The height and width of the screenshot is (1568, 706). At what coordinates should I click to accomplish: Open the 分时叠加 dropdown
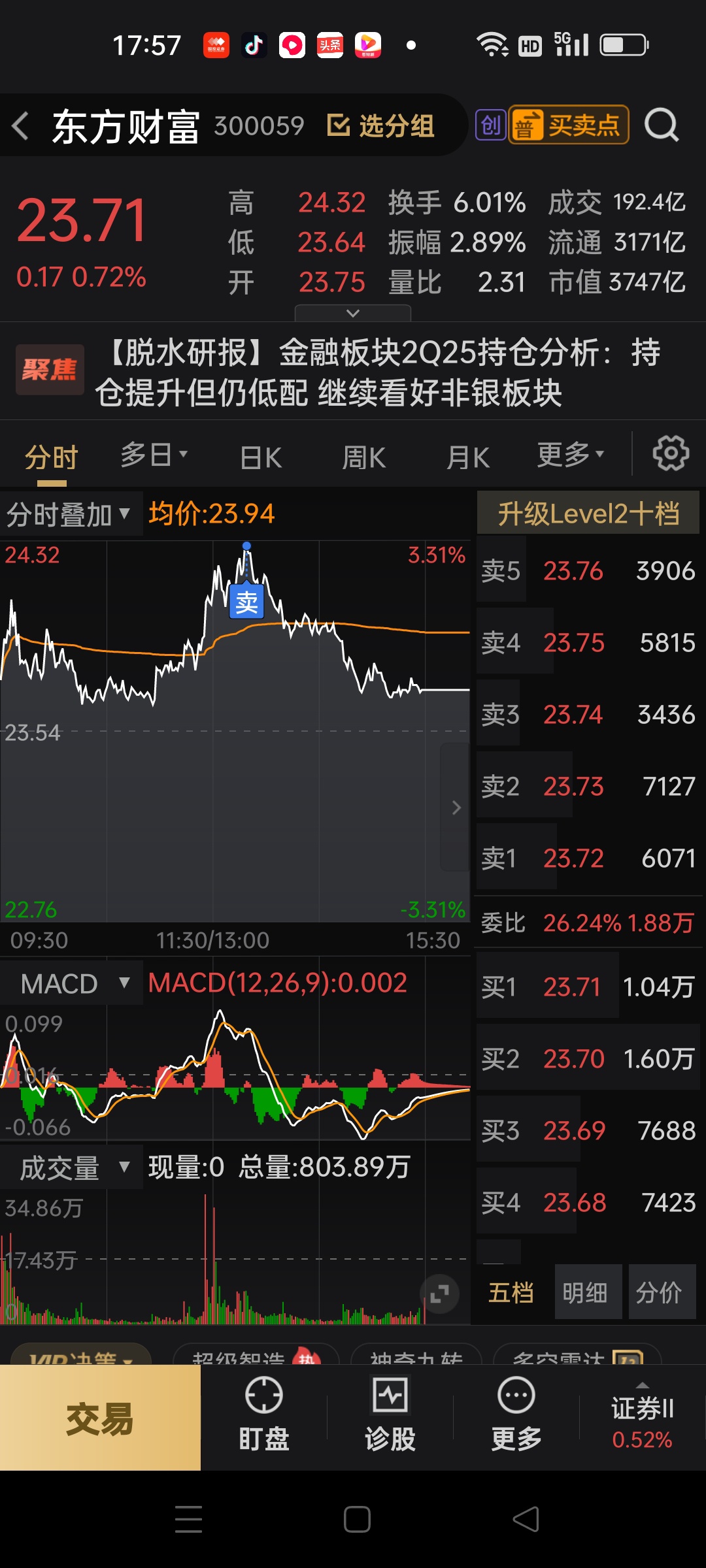coord(70,515)
